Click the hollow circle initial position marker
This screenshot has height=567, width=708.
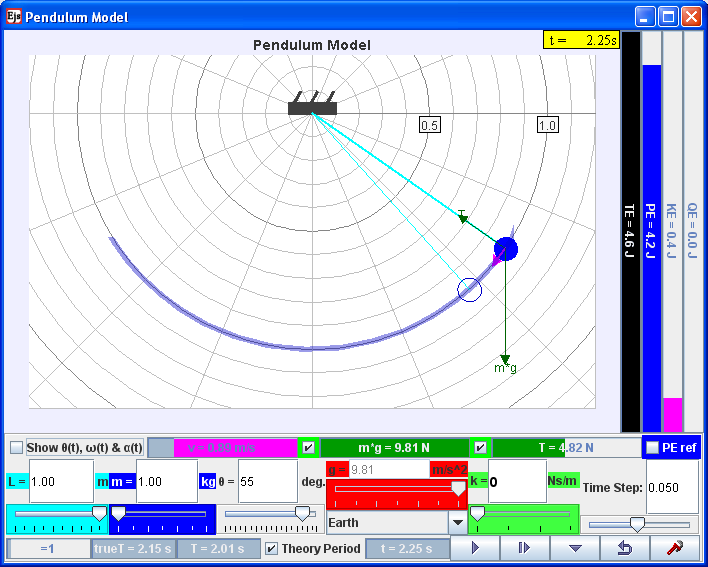click(x=470, y=290)
